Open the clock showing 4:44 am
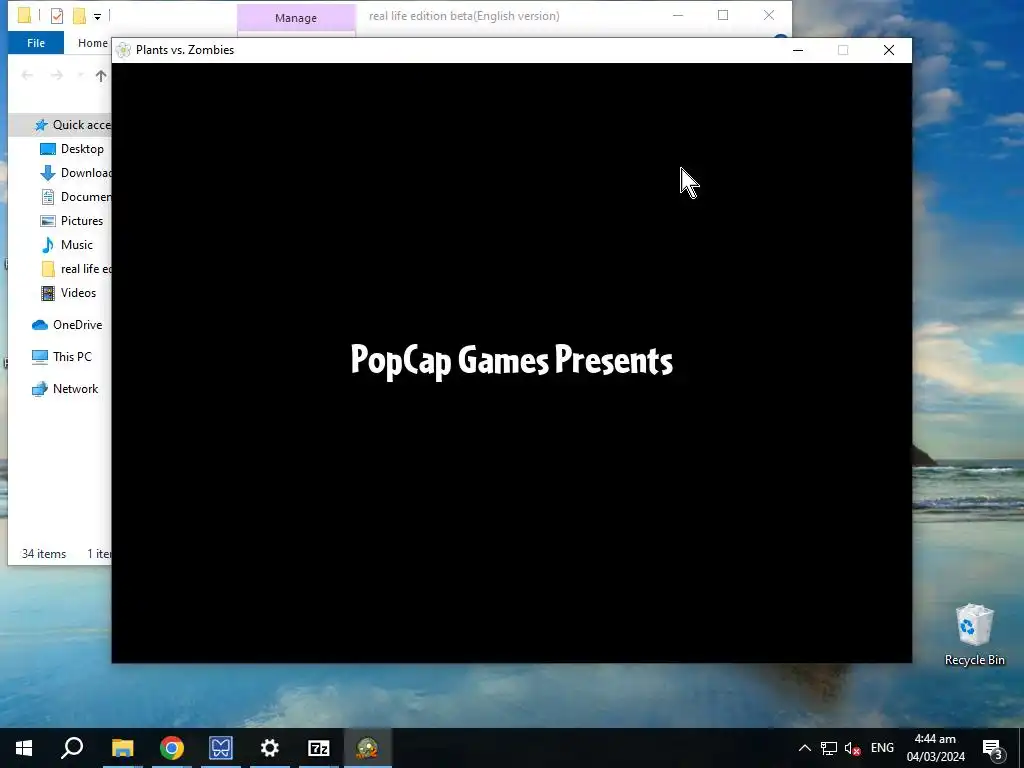Image resolution: width=1024 pixels, height=768 pixels. (935, 748)
